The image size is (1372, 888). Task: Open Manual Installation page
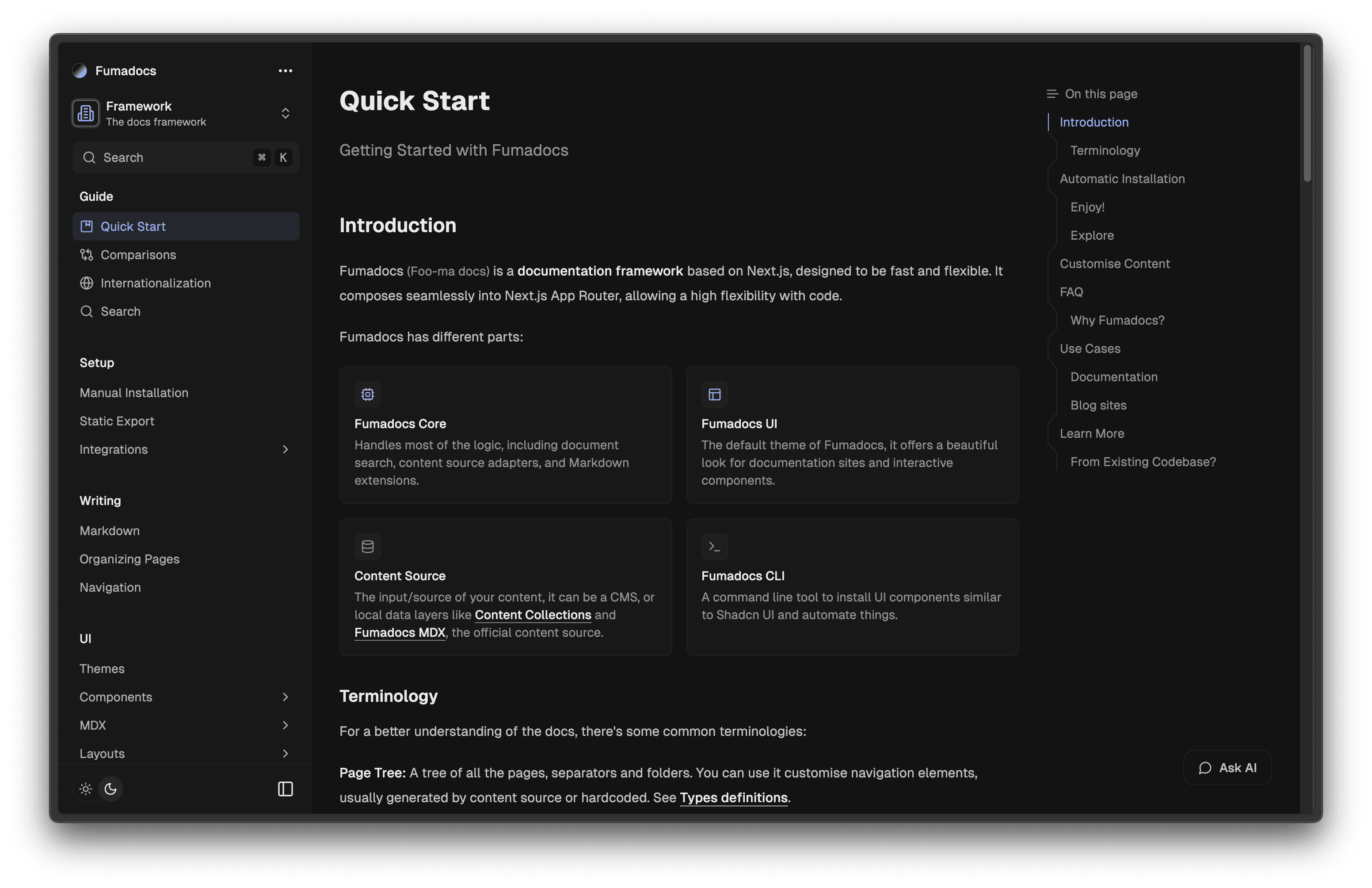coord(186,392)
